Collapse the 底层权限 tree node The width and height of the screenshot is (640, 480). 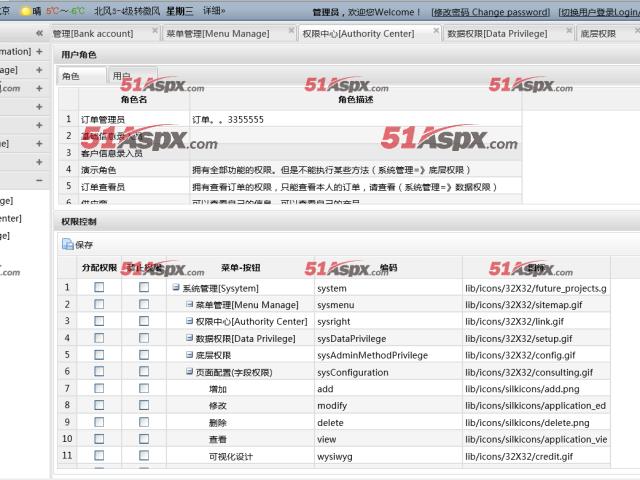(x=189, y=355)
